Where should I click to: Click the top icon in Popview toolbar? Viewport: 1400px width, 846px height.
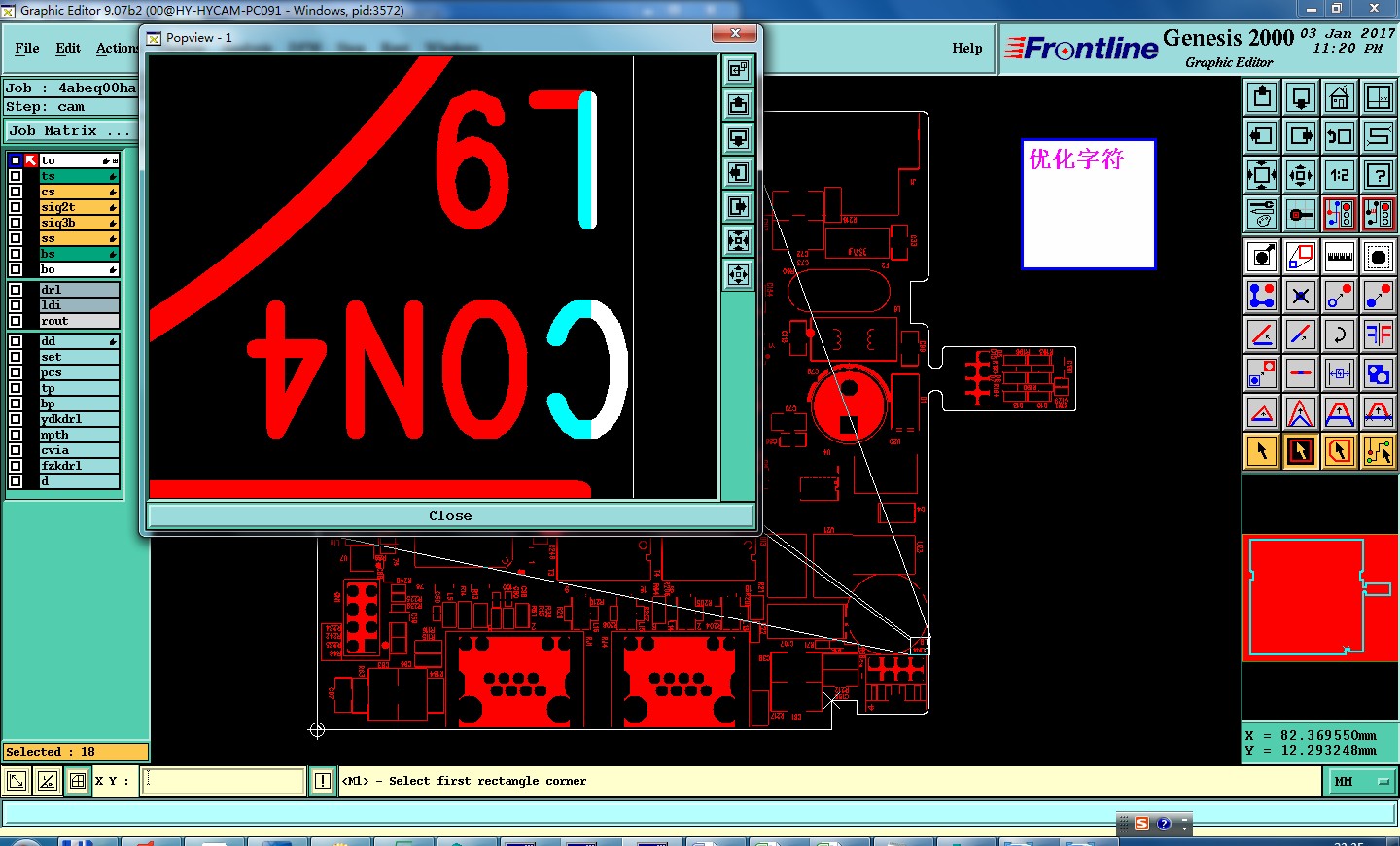[x=738, y=70]
